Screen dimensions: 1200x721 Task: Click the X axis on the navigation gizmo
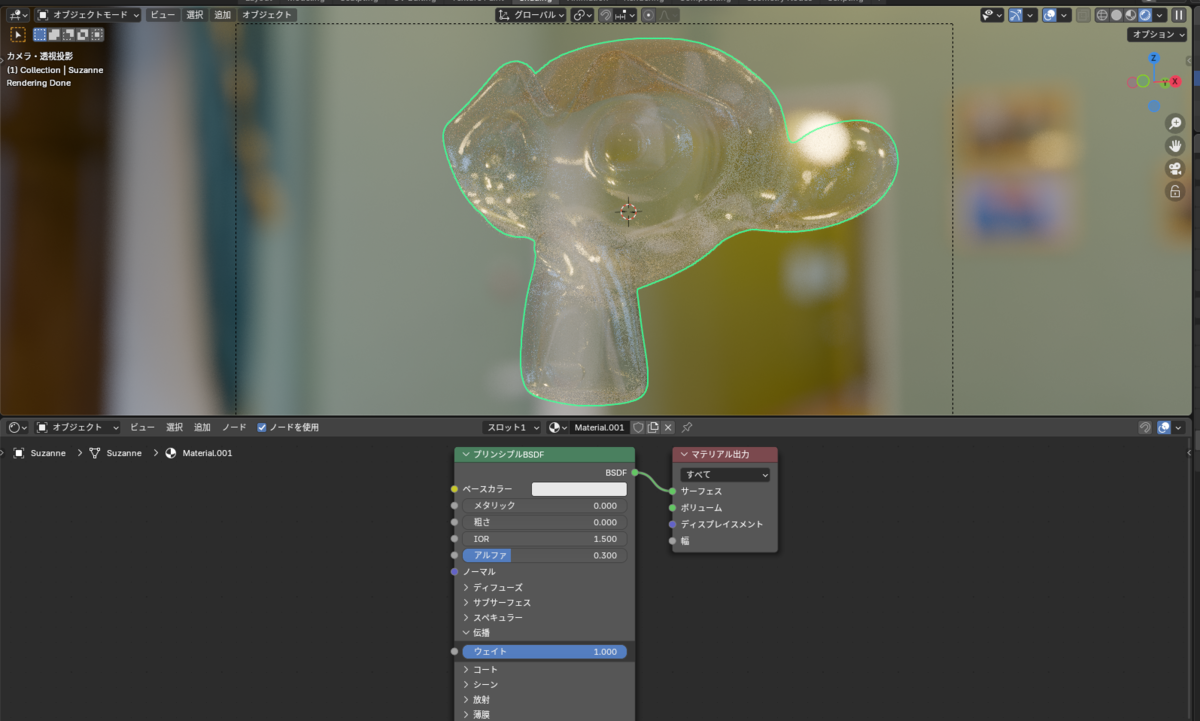pos(1175,81)
